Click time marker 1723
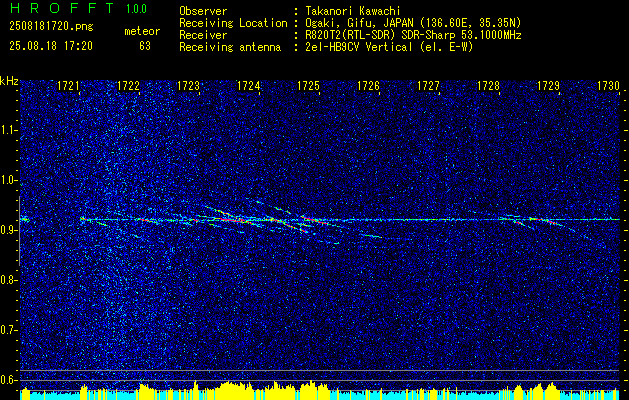629x400 pixels. [188, 86]
